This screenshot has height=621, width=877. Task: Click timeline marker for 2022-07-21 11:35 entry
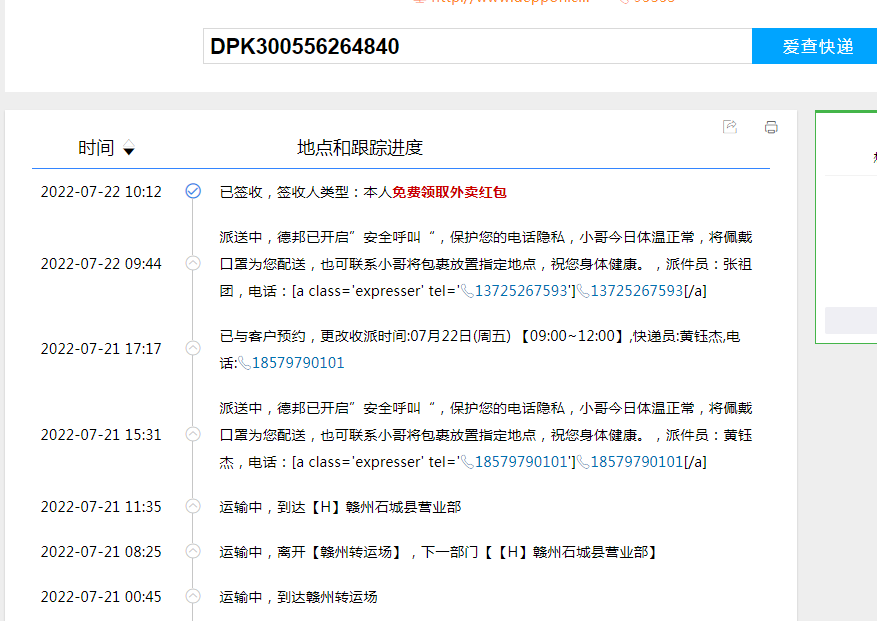(193, 506)
